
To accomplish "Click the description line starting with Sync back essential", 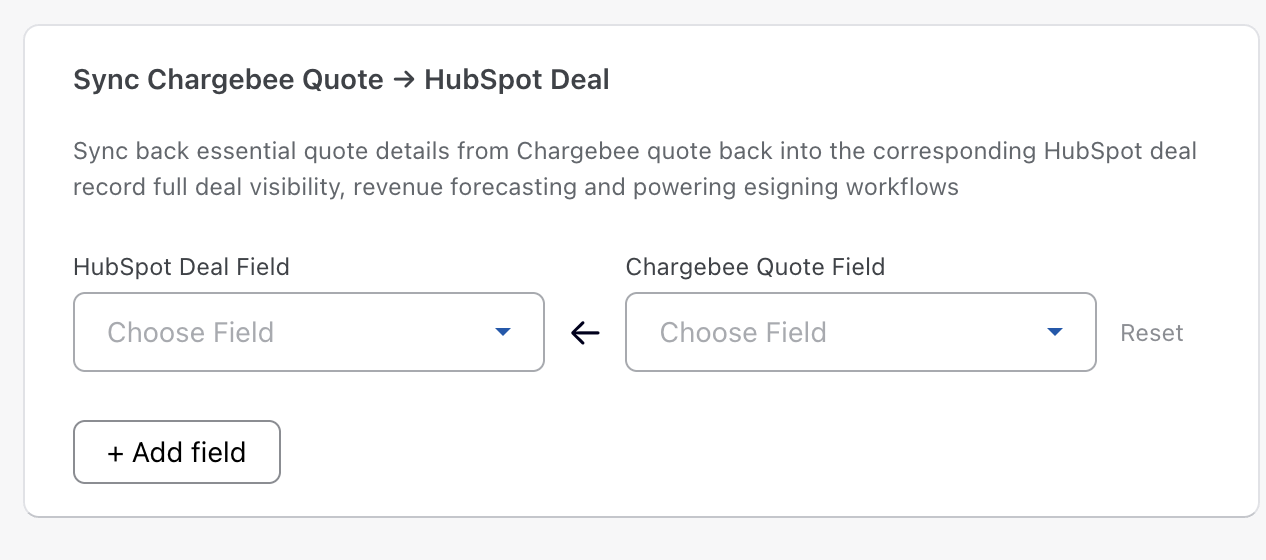I will tap(634, 153).
